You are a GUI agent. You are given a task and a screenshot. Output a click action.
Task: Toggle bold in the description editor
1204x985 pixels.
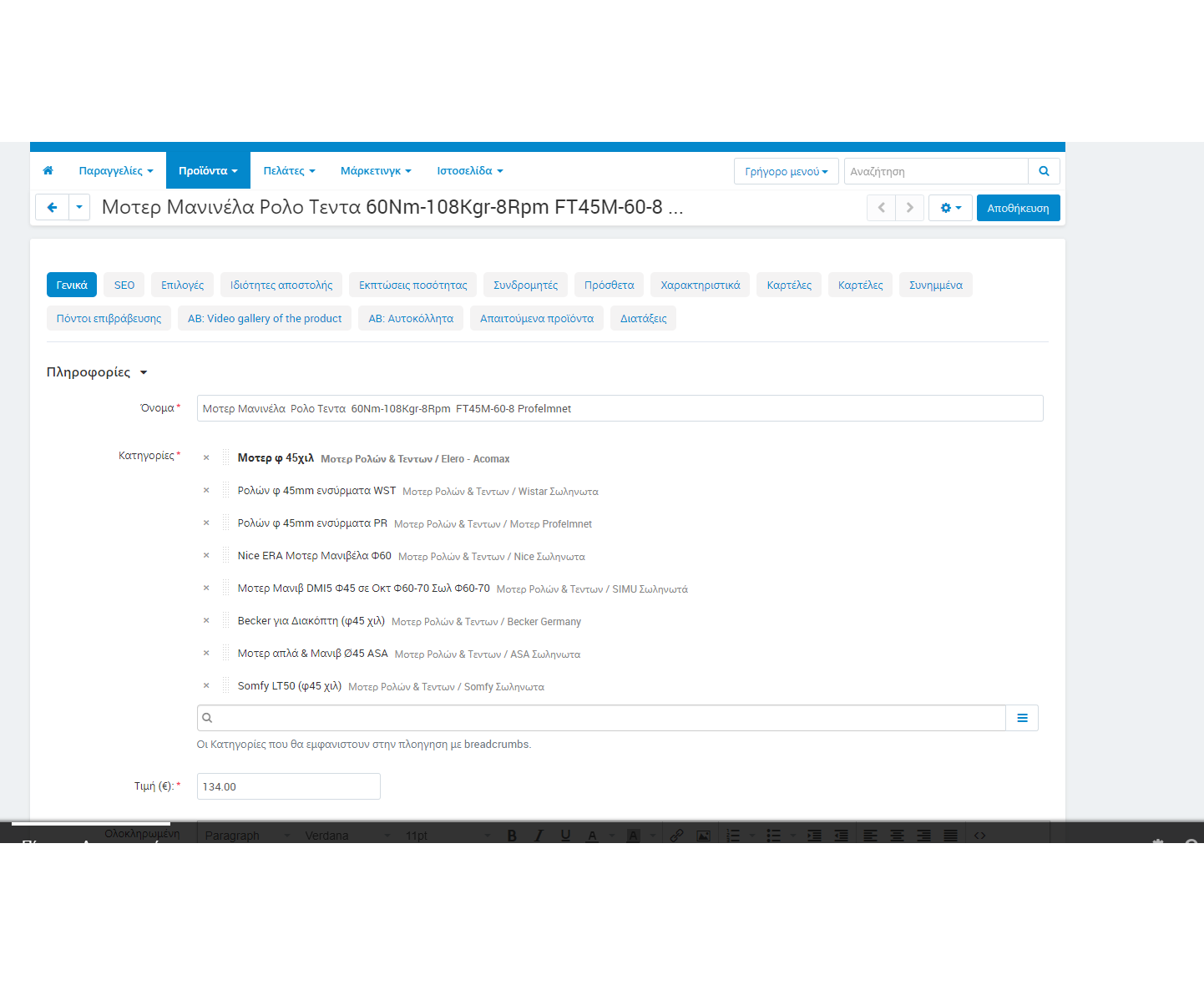click(512, 836)
